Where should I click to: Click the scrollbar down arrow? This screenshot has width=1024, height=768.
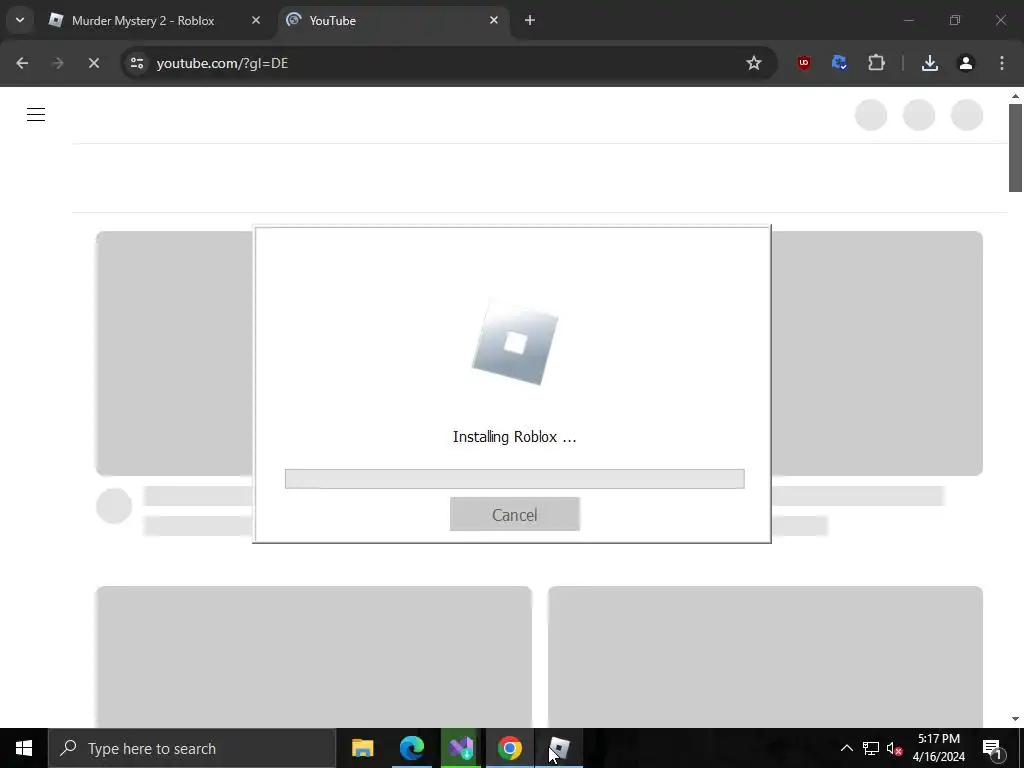(x=1015, y=719)
